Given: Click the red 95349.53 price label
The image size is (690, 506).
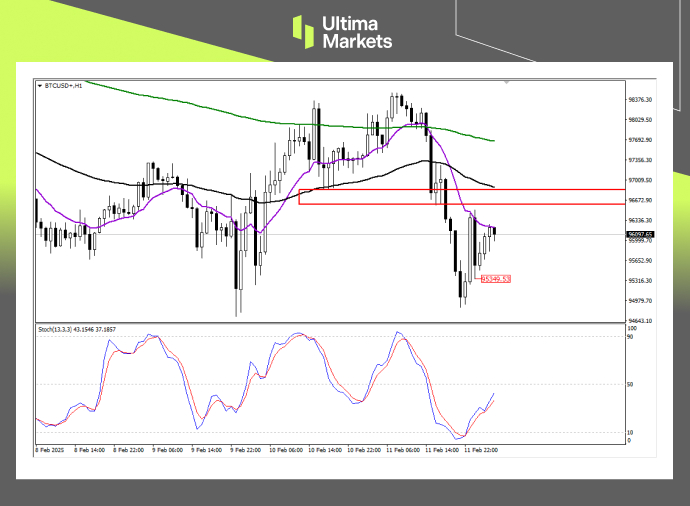Looking at the screenshot, I should pos(496,279).
